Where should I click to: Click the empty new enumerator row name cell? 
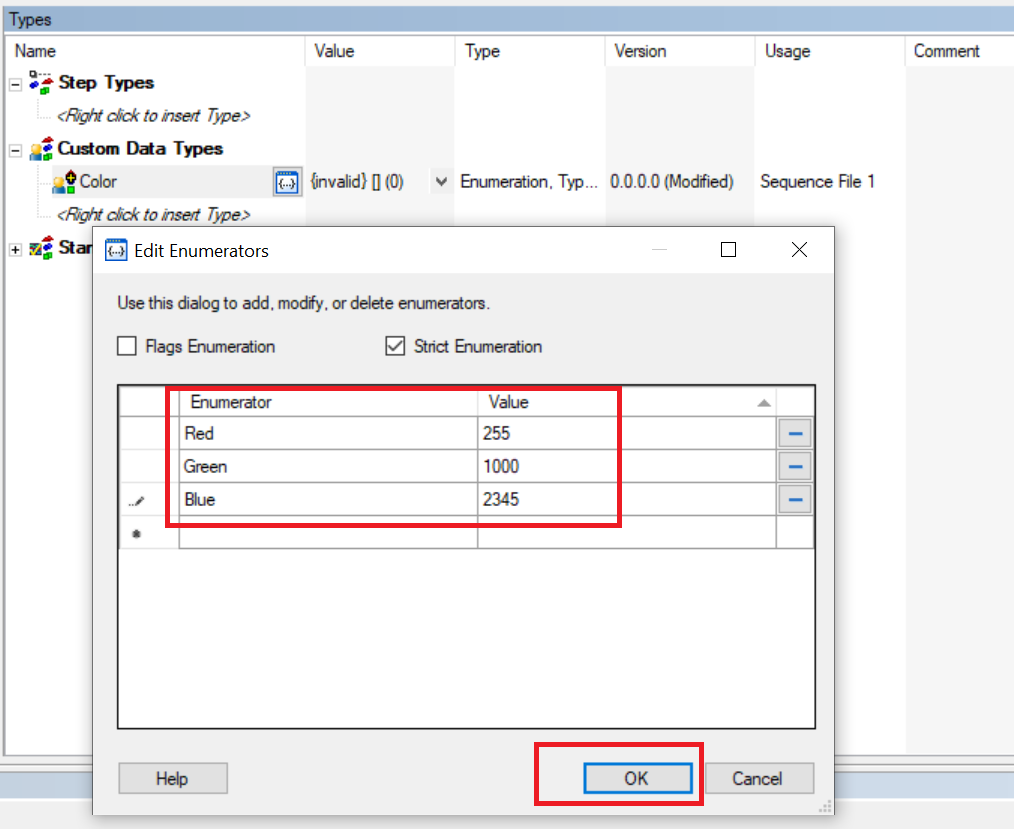pyautogui.click(x=328, y=535)
